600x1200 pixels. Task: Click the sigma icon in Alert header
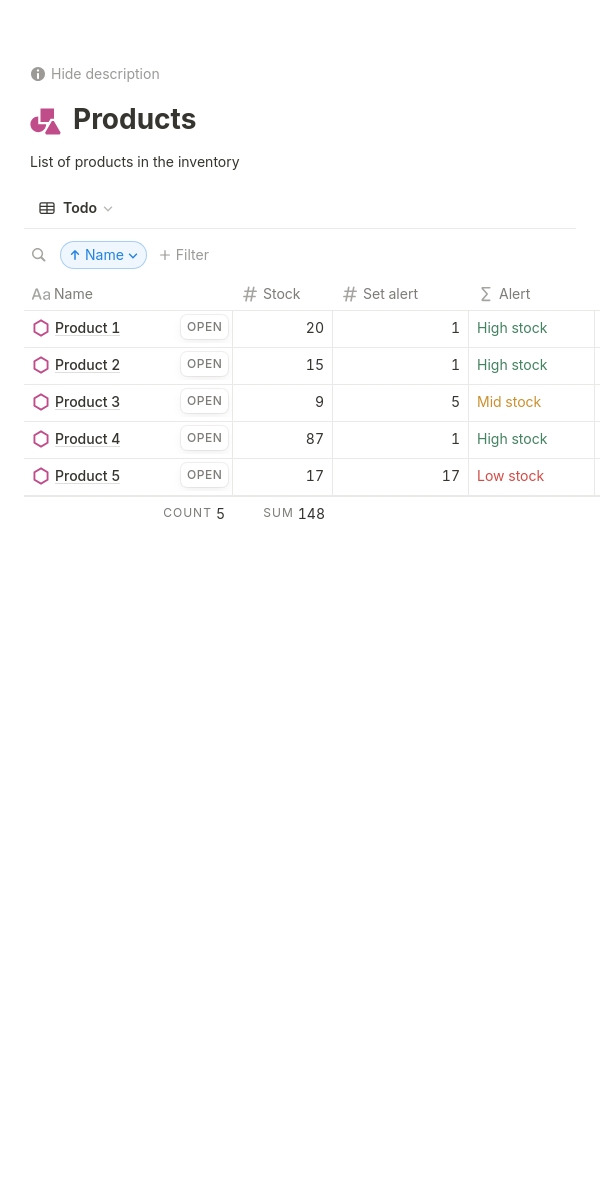486,294
